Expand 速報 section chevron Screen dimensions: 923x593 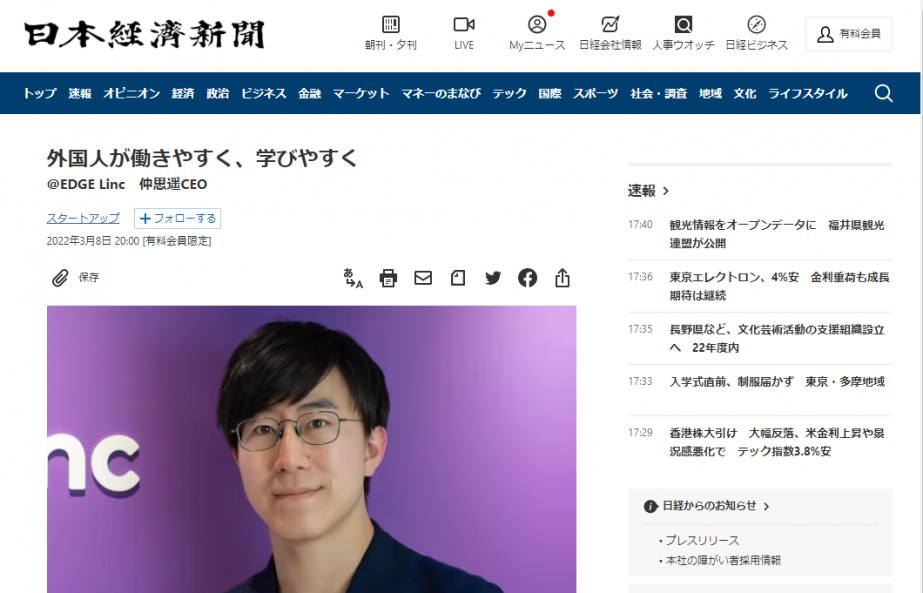coord(666,191)
